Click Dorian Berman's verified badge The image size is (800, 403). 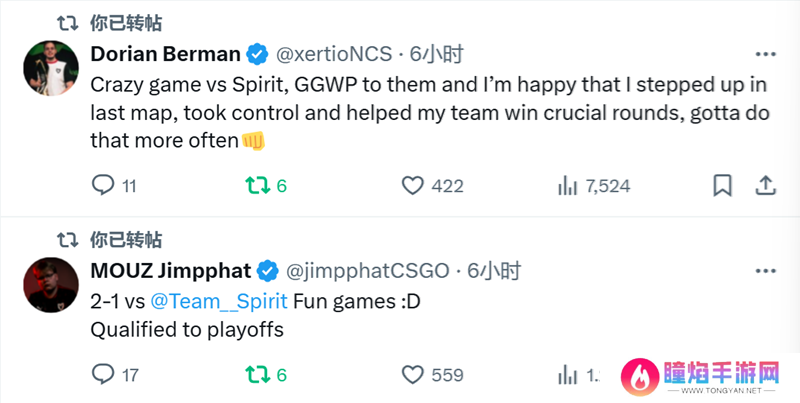tap(258, 54)
